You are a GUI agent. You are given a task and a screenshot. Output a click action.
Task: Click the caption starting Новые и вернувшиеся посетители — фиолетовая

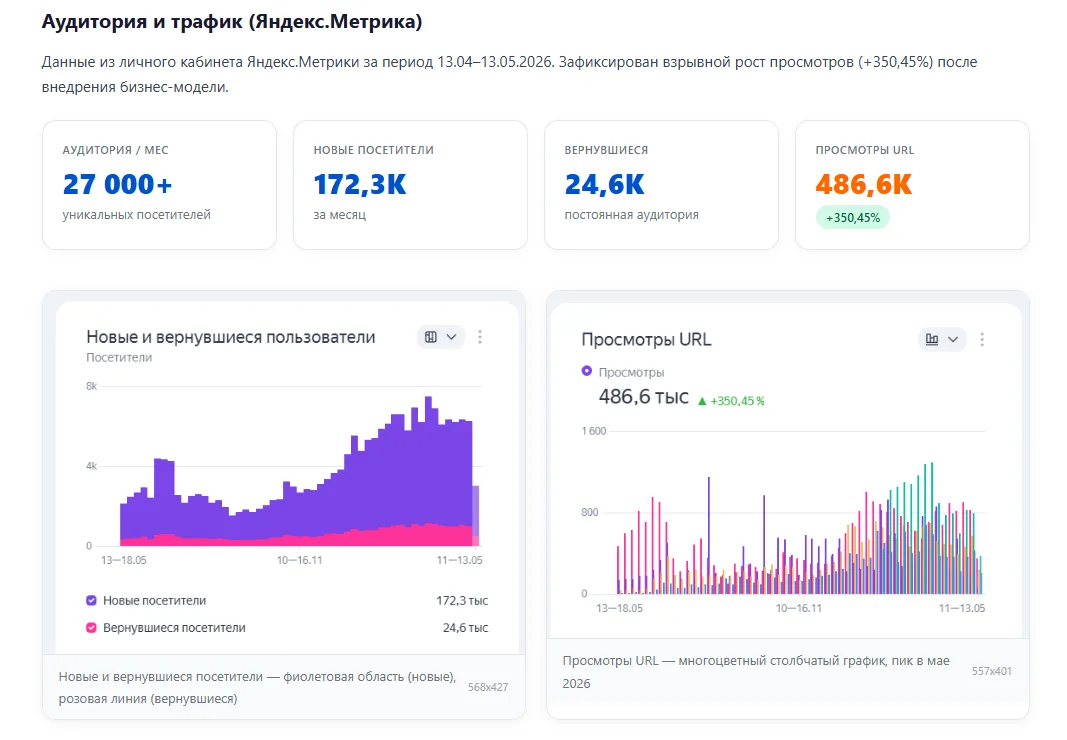pyautogui.click(x=257, y=688)
